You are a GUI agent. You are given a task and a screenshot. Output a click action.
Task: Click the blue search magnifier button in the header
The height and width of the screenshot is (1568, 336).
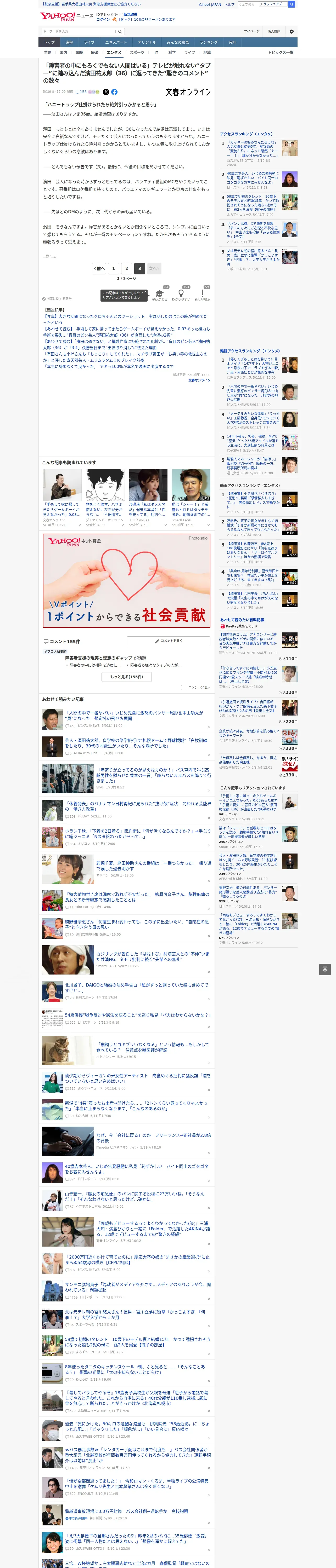[292, 4]
